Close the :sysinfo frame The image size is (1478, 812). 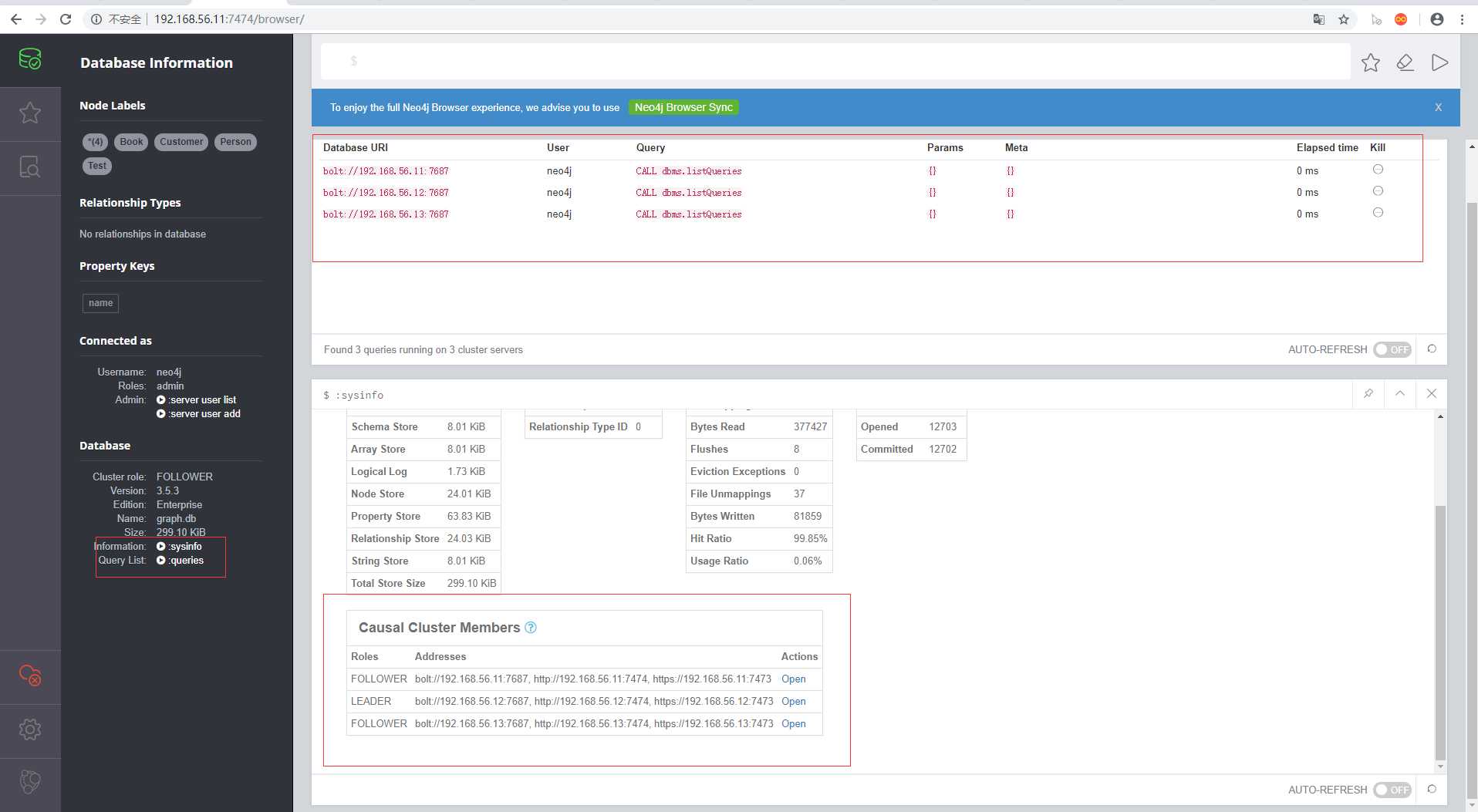point(1432,394)
